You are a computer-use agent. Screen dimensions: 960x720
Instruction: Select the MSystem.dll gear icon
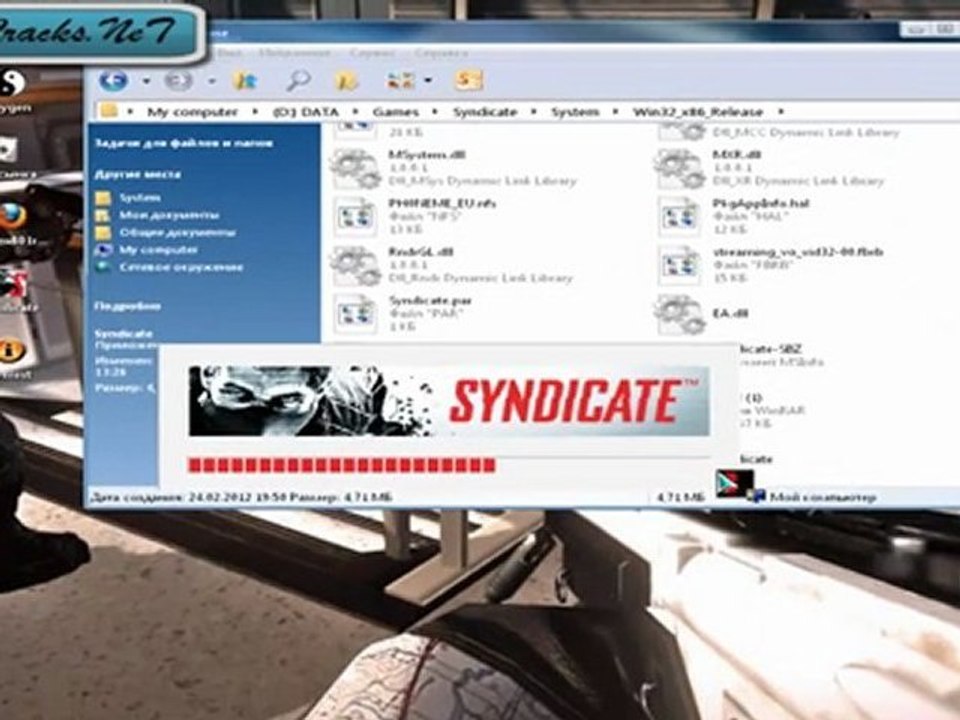pos(356,168)
